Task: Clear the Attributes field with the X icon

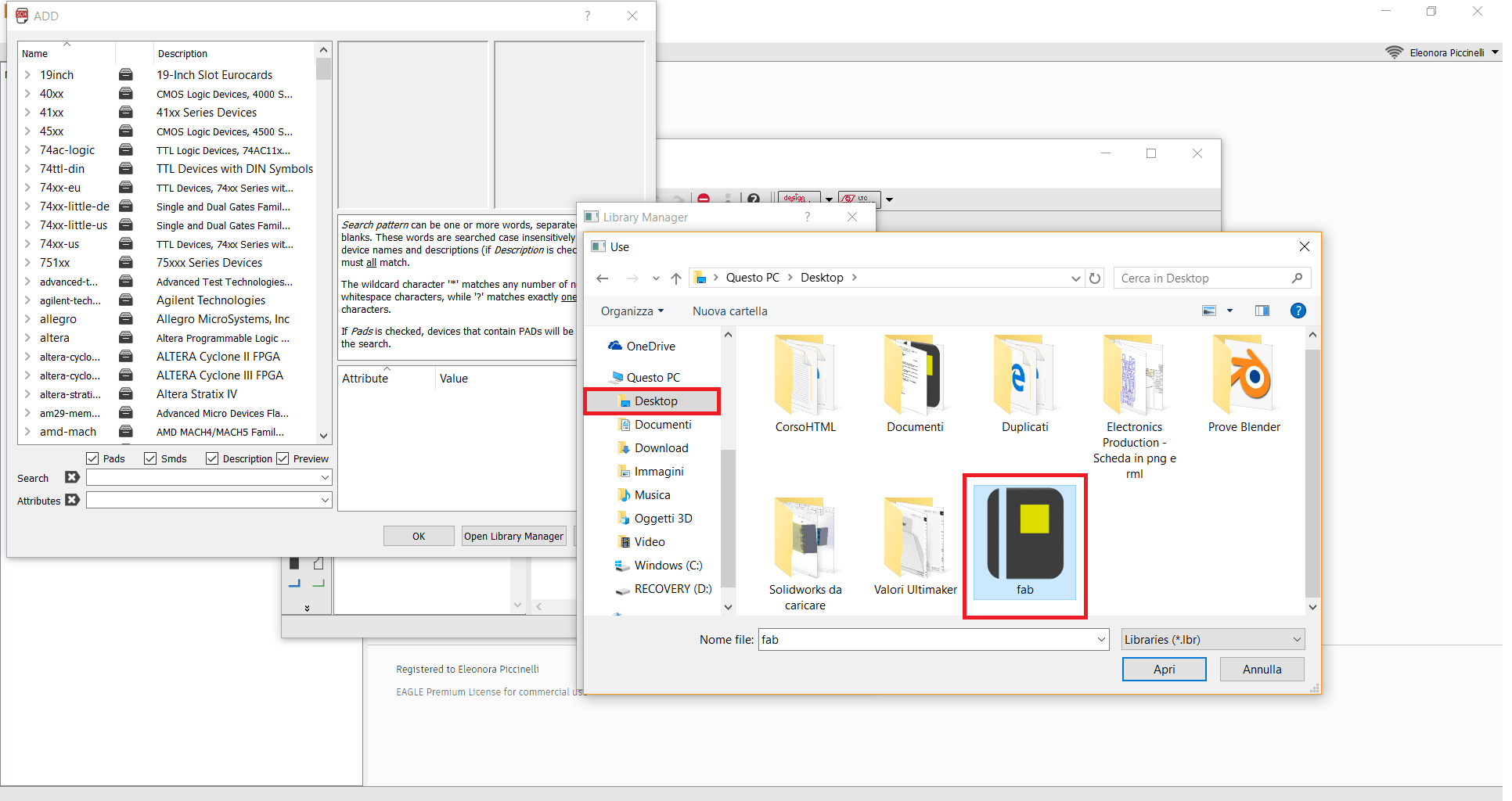Action: [72, 500]
